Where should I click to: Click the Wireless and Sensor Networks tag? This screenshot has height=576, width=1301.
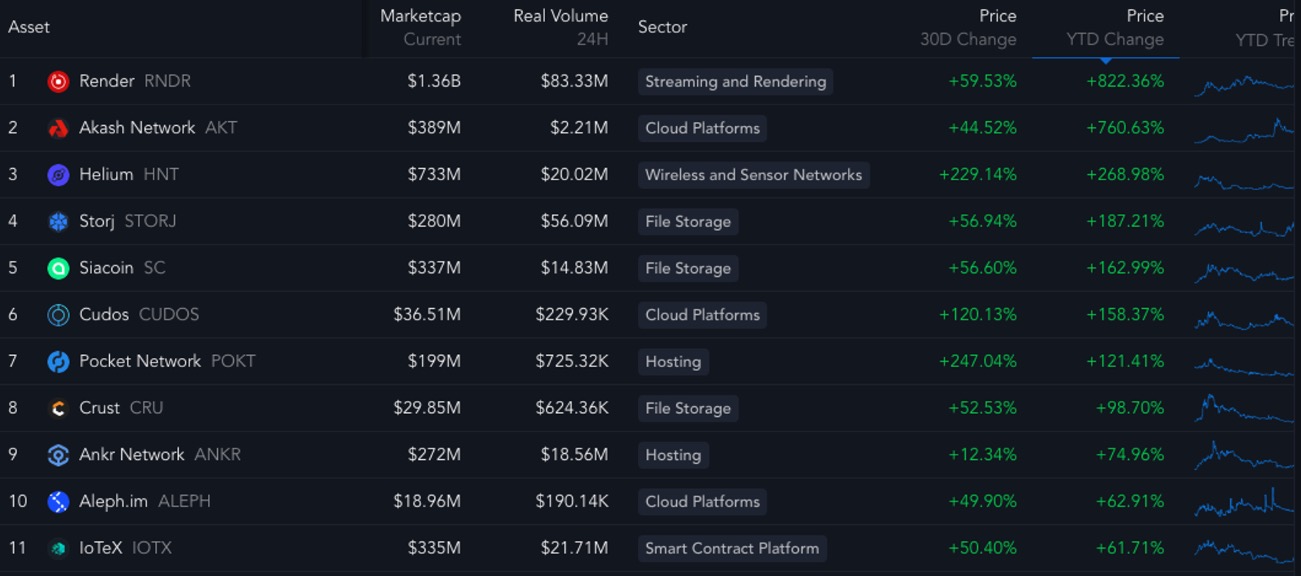753,175
